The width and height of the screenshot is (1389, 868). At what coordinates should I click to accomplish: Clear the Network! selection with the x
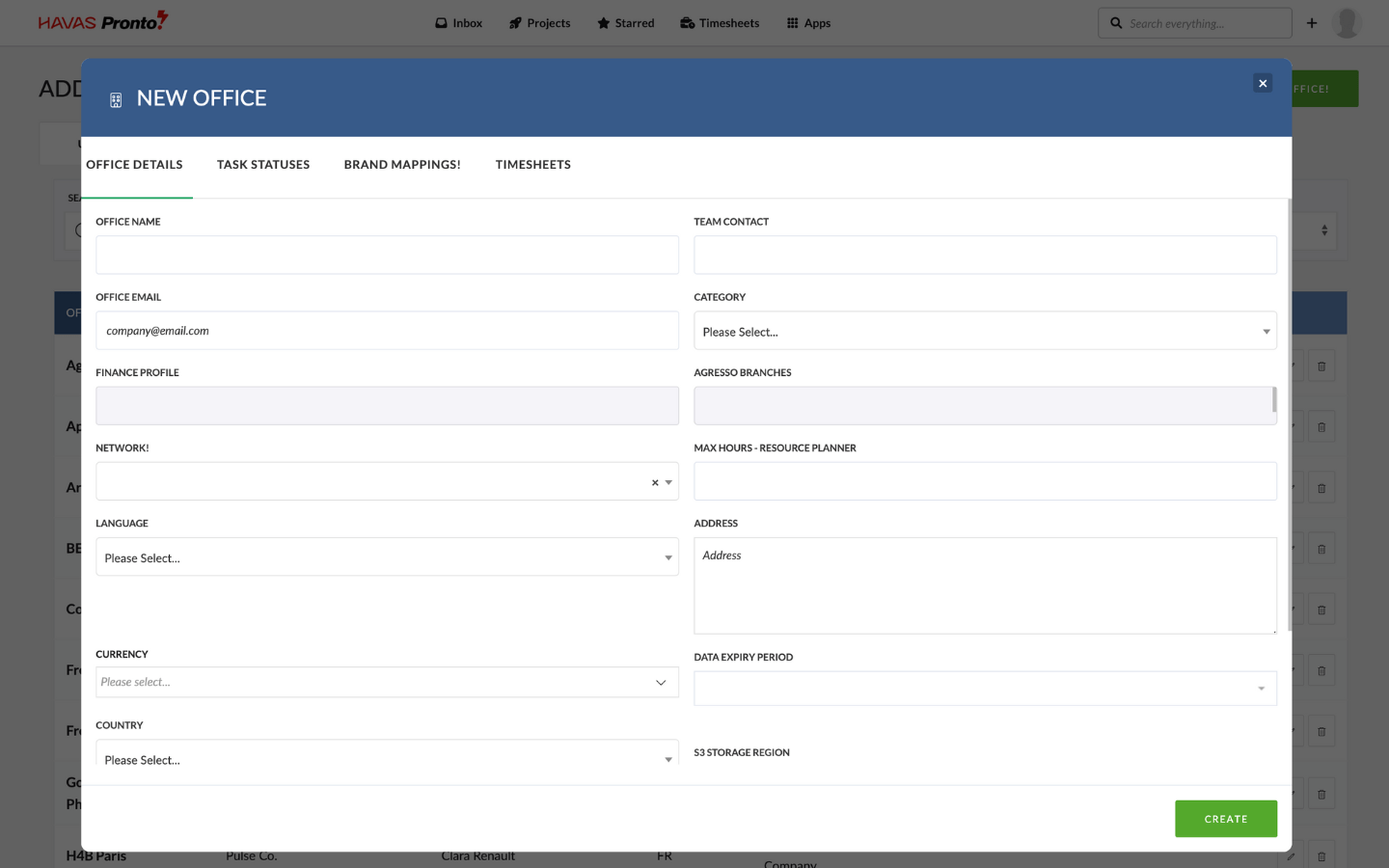point(655,482)
